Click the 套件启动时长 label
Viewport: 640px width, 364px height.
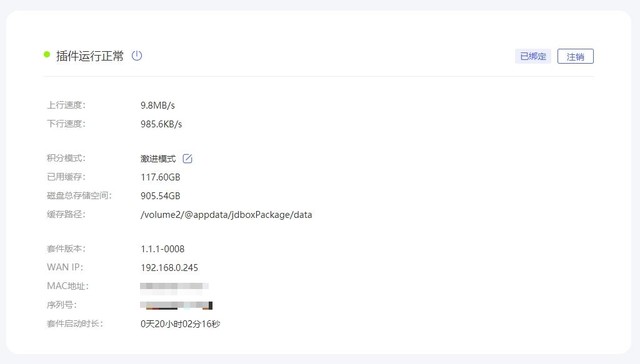coord(75,324)
